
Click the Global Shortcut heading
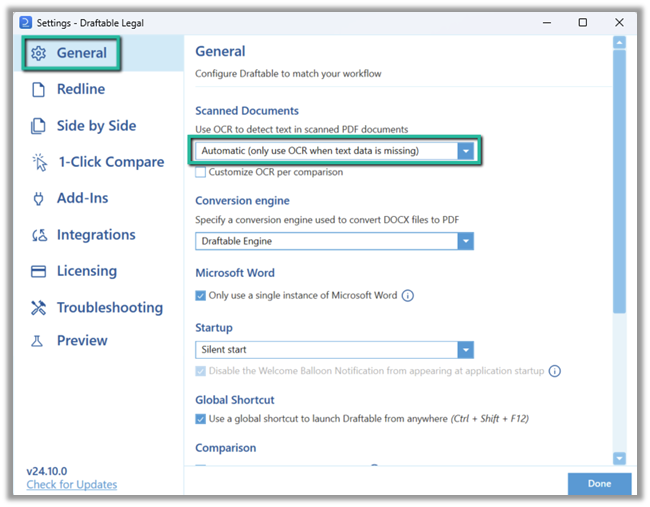coord(235,400)
